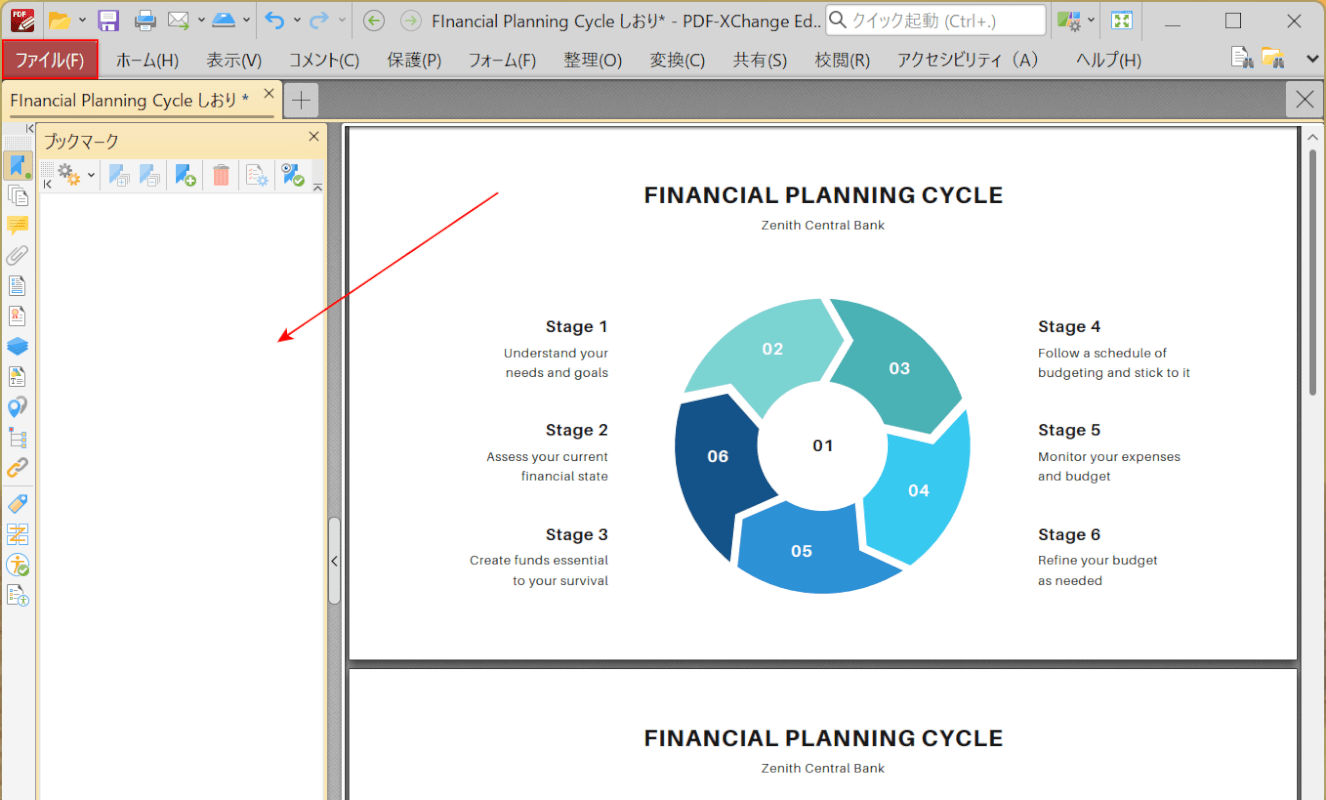
Task: Open the 変換(C) tab
Action: coord(677,60)
